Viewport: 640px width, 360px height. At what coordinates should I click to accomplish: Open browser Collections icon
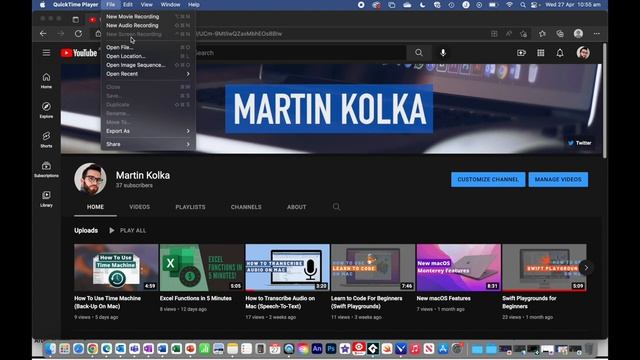point(560,33)
